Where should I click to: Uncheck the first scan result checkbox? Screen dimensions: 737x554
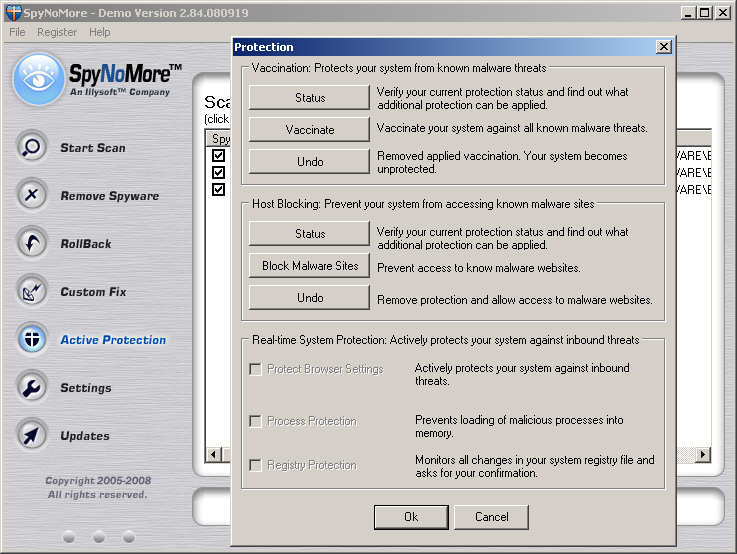[x=218, y=155]
